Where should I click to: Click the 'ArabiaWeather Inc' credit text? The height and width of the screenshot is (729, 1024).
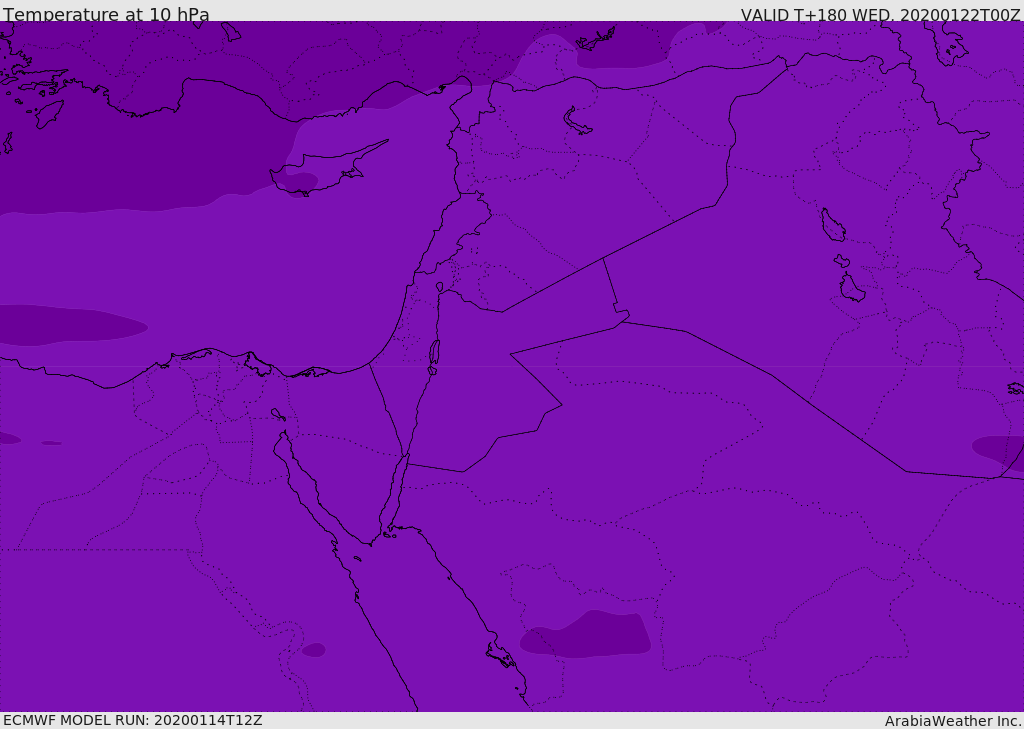[952, 721]
